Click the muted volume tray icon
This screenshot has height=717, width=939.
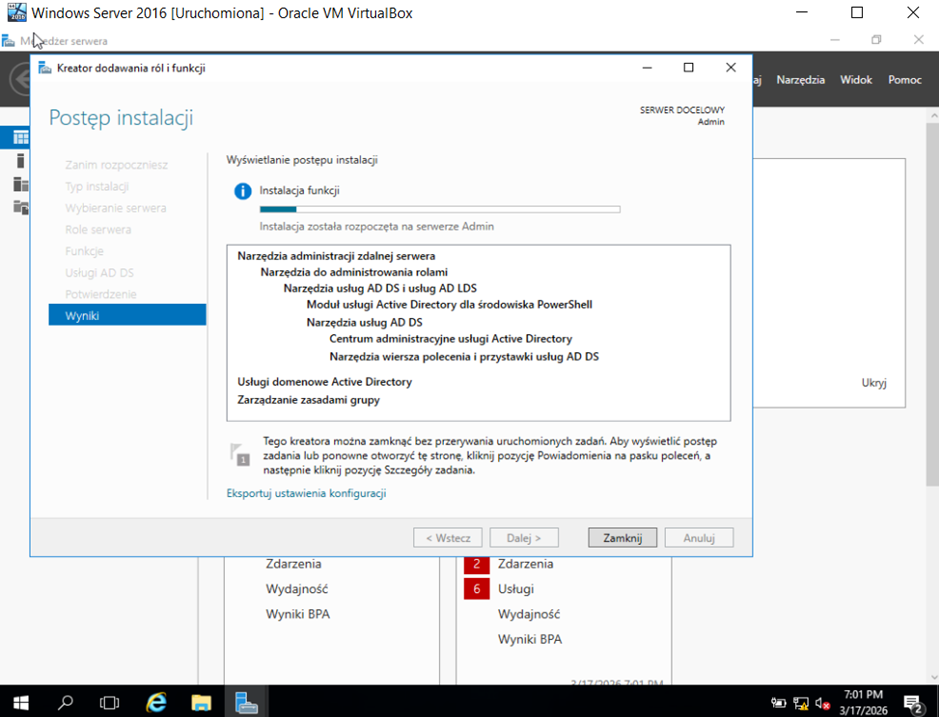(x=823, y=703)
